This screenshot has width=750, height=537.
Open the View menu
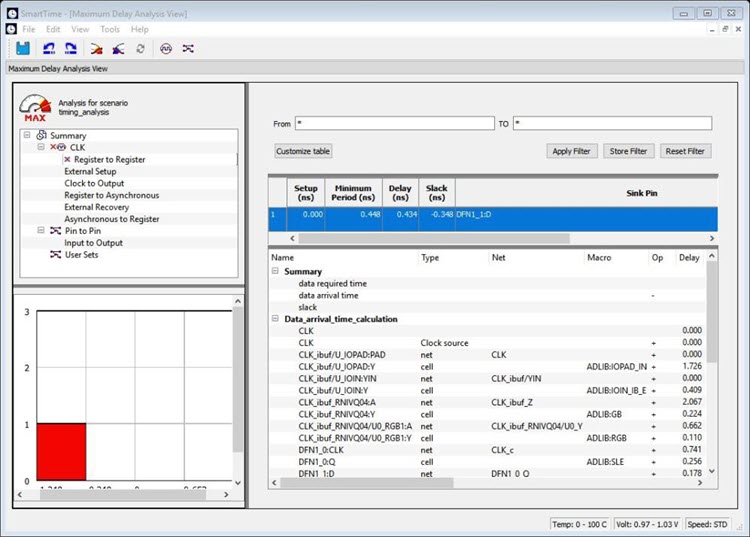click(80, 29)
